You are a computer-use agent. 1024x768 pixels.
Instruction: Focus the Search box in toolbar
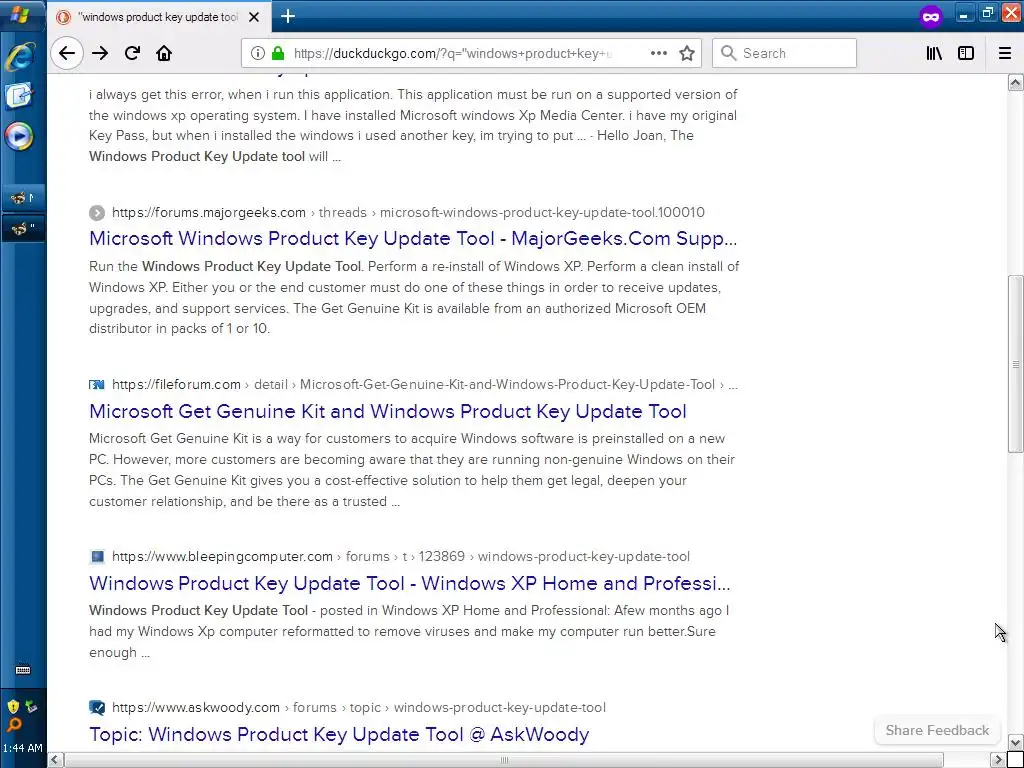pyautogui.click(x=784, y=53)
